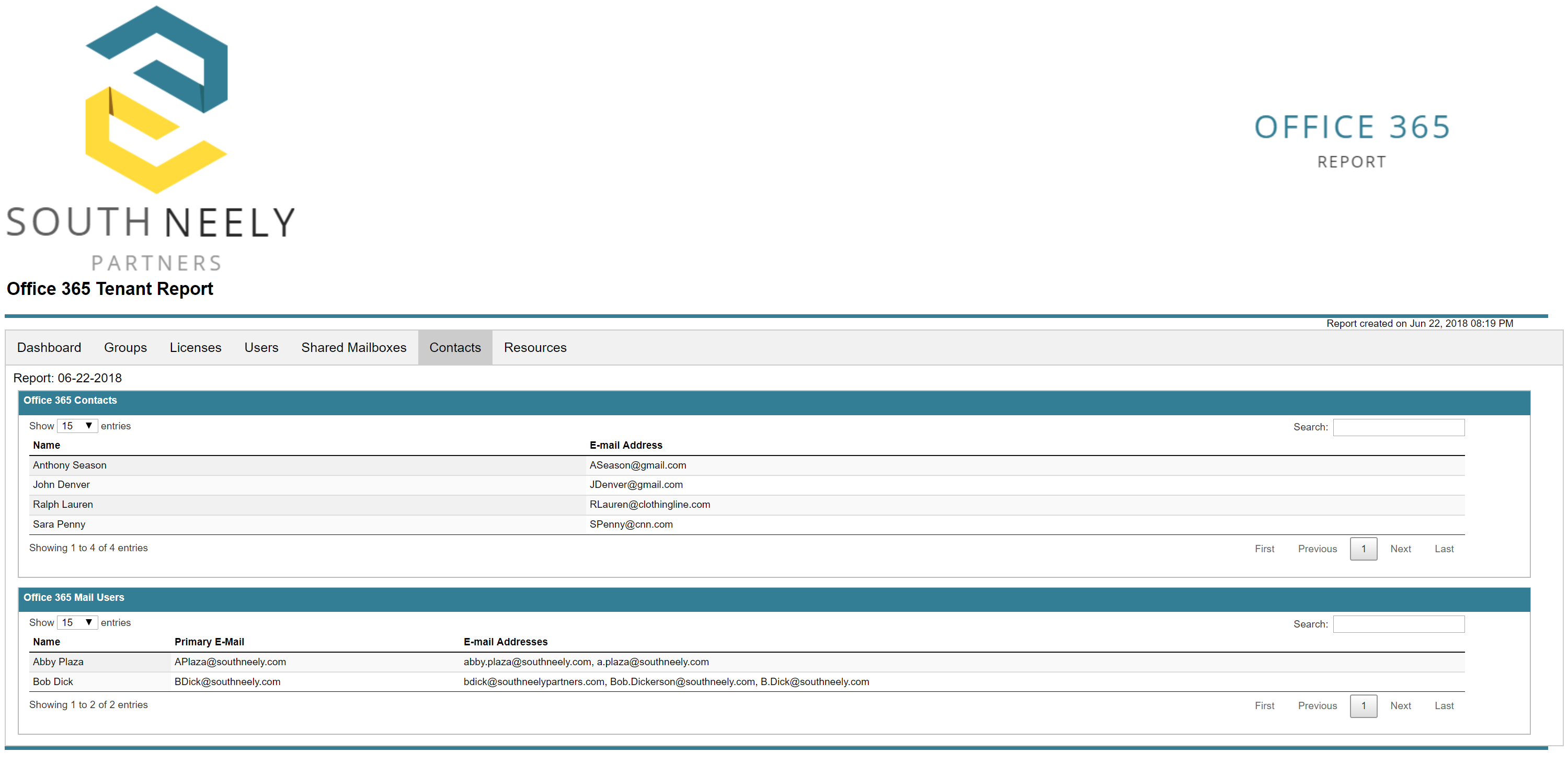Click the RLauren@clothingline.com address
Viewport: 1568px width, 763px height.
(x=649, y=504)
